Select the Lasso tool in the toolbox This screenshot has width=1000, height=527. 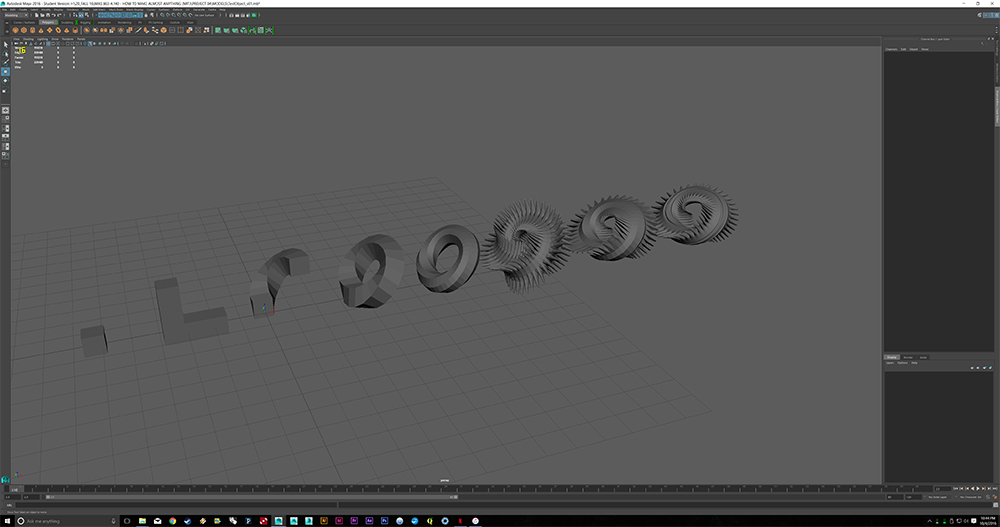coord(6,54)
